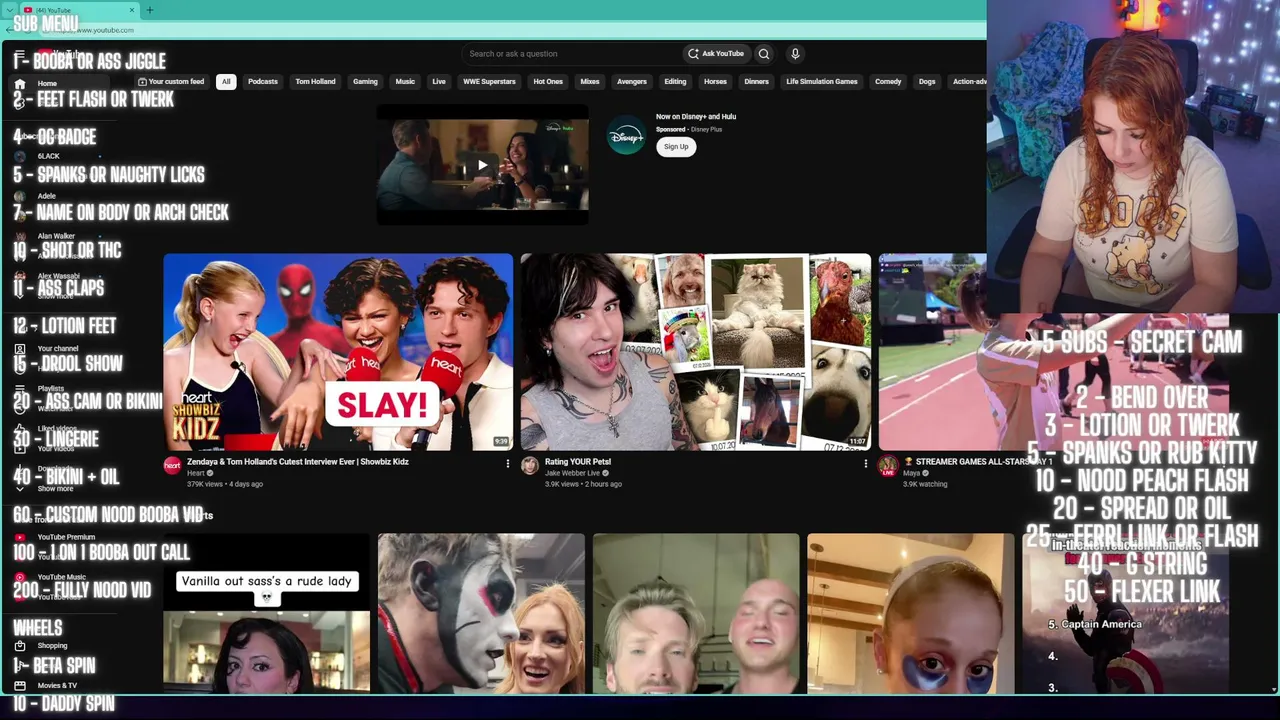The width and height of the screenshot is (1280, 720).
Task: Select the WWE Superstars filter chip
Action: [x=489, y=82]
